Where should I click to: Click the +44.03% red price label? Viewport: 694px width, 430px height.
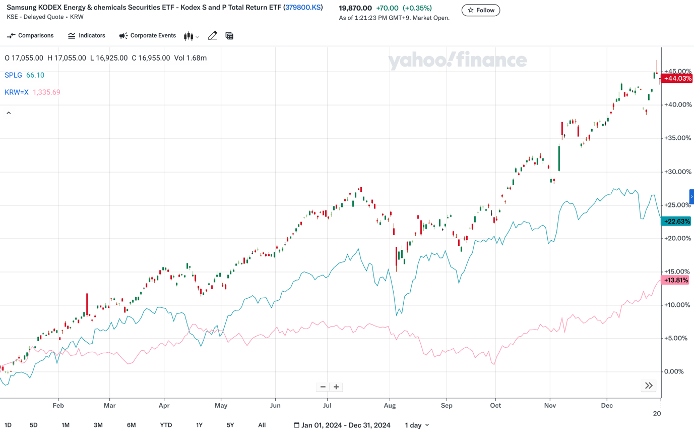677,78
